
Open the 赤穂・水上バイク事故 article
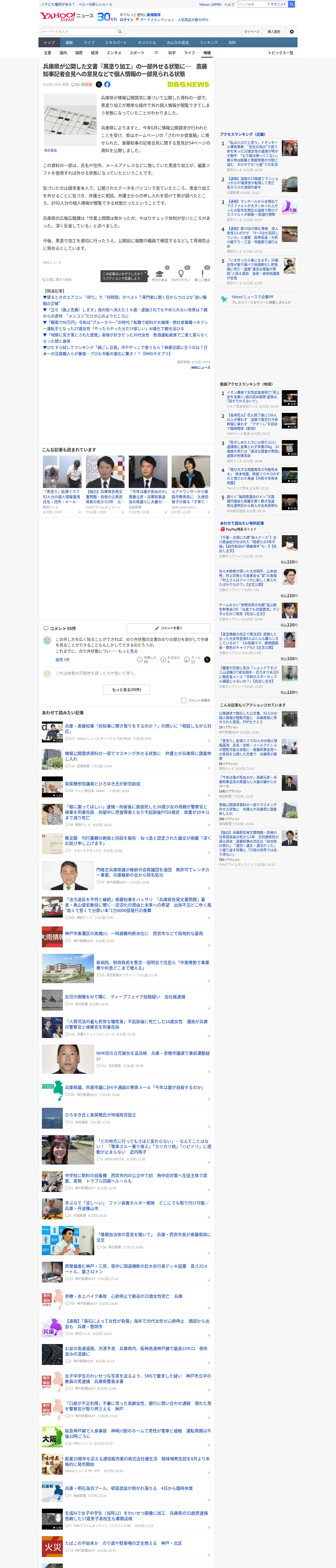[x=124, y=1296]
